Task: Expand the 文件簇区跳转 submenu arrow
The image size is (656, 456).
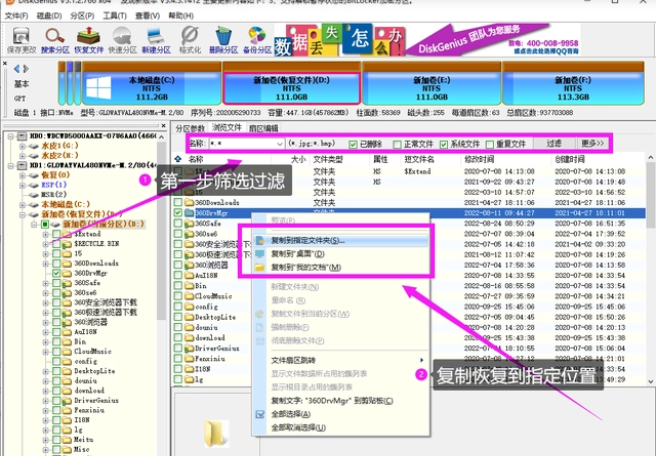Action: (421, 360)
